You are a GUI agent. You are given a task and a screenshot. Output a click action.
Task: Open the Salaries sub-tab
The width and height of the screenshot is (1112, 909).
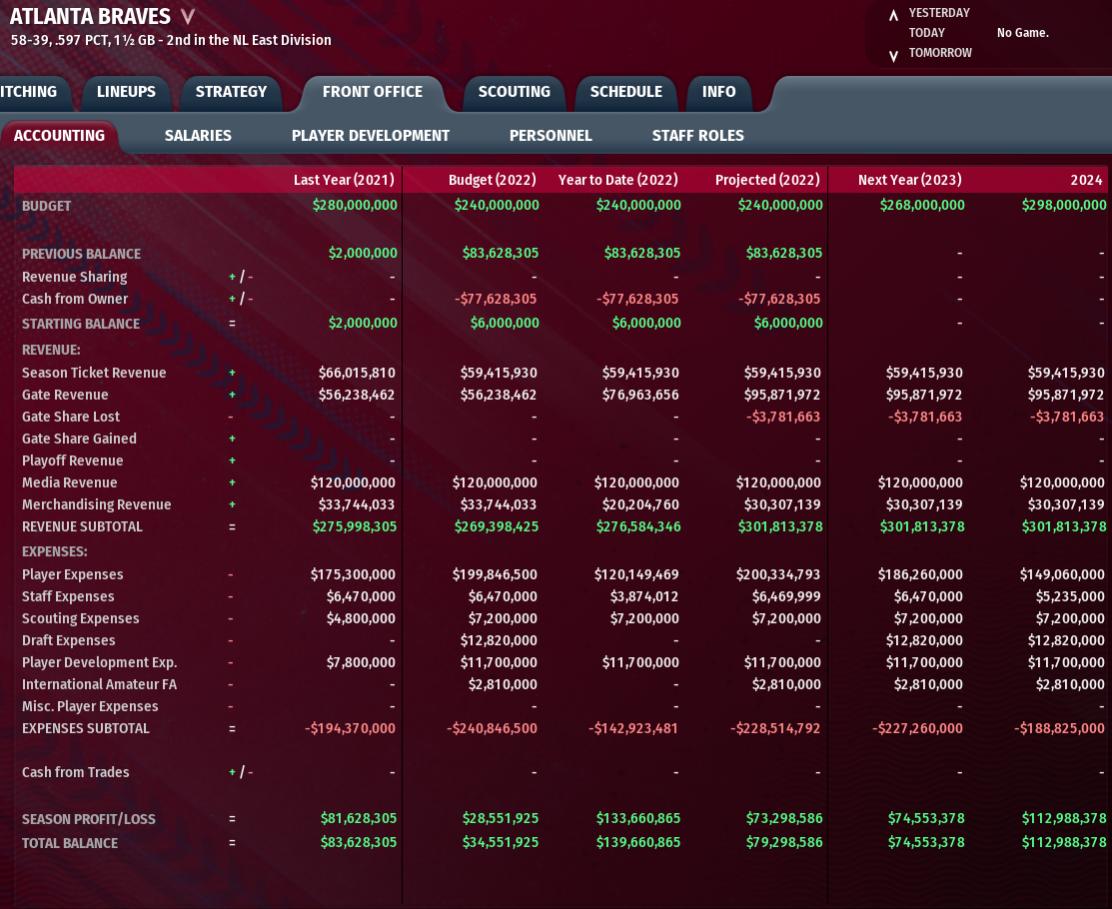click(198, 135)
